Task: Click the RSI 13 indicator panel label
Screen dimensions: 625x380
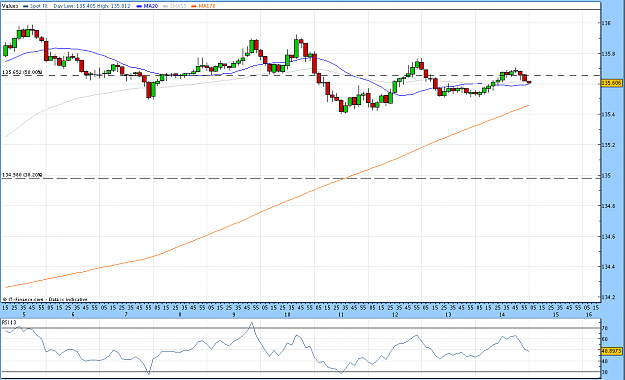Action: (9, 322)
